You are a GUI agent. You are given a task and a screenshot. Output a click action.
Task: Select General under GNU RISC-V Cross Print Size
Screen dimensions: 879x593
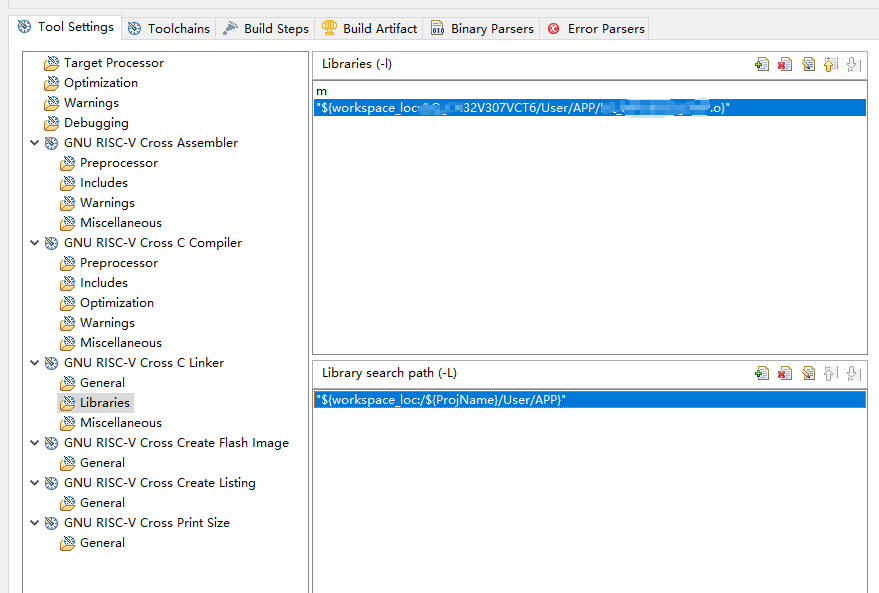pos(102,543)
